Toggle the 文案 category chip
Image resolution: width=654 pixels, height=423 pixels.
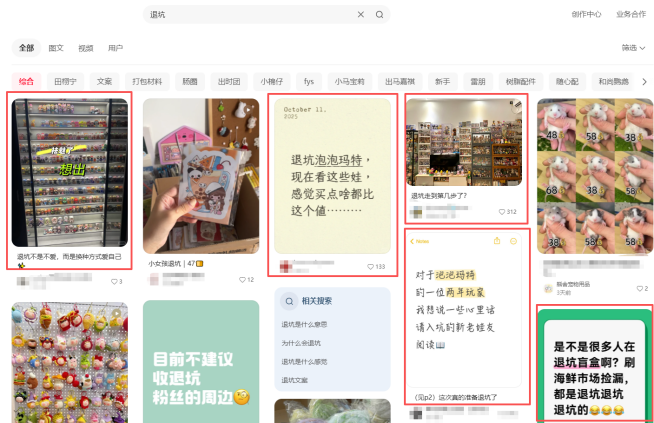[x=103, y=81]
